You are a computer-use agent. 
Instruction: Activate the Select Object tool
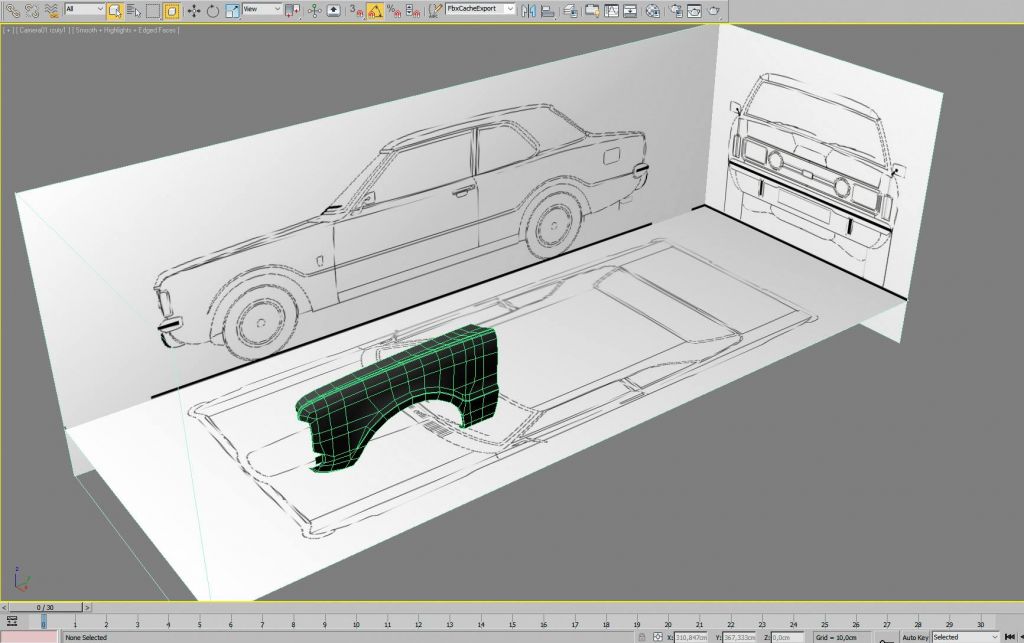114,10
